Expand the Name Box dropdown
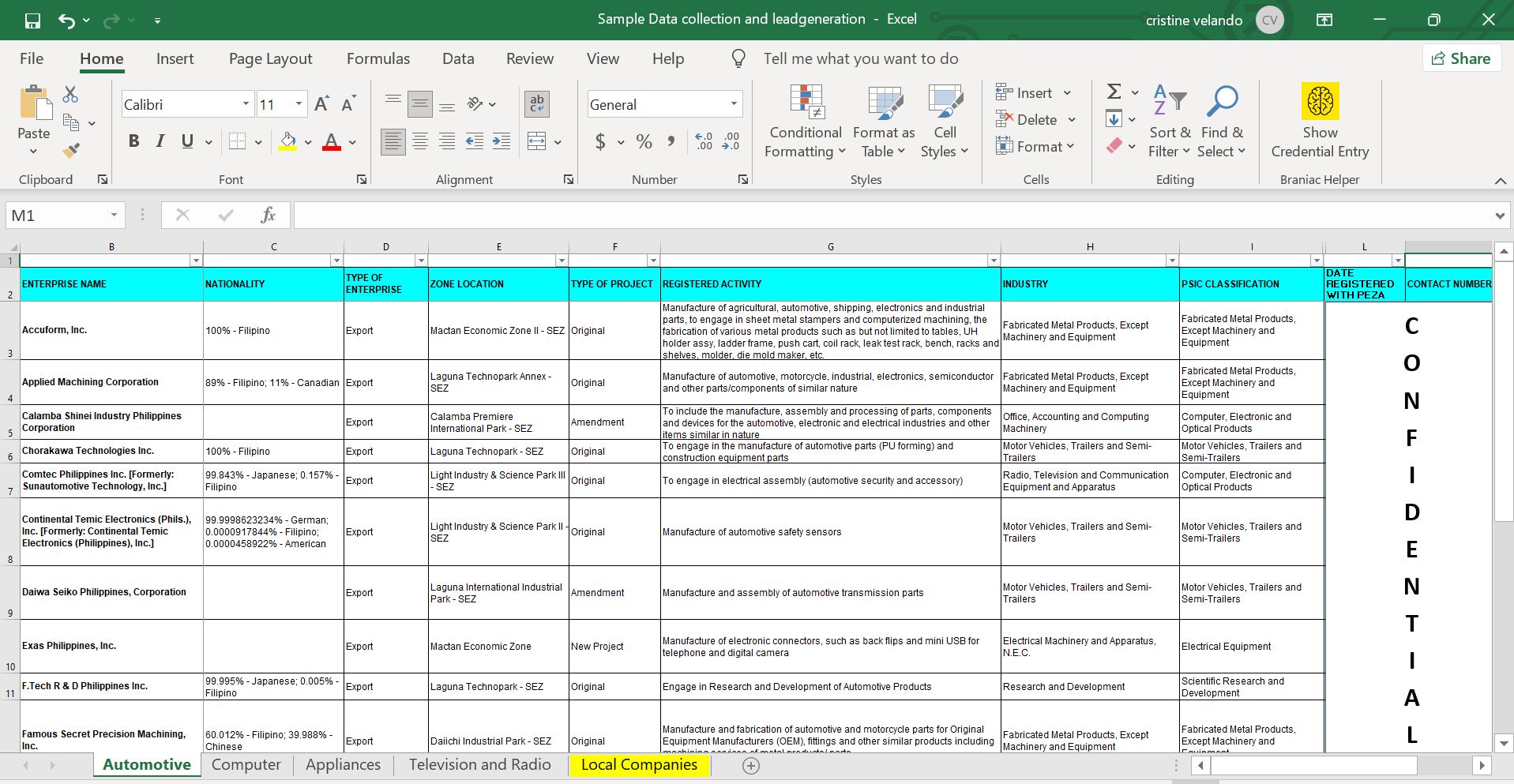Viewport: 1514px width, 784px height. [114, 215]
